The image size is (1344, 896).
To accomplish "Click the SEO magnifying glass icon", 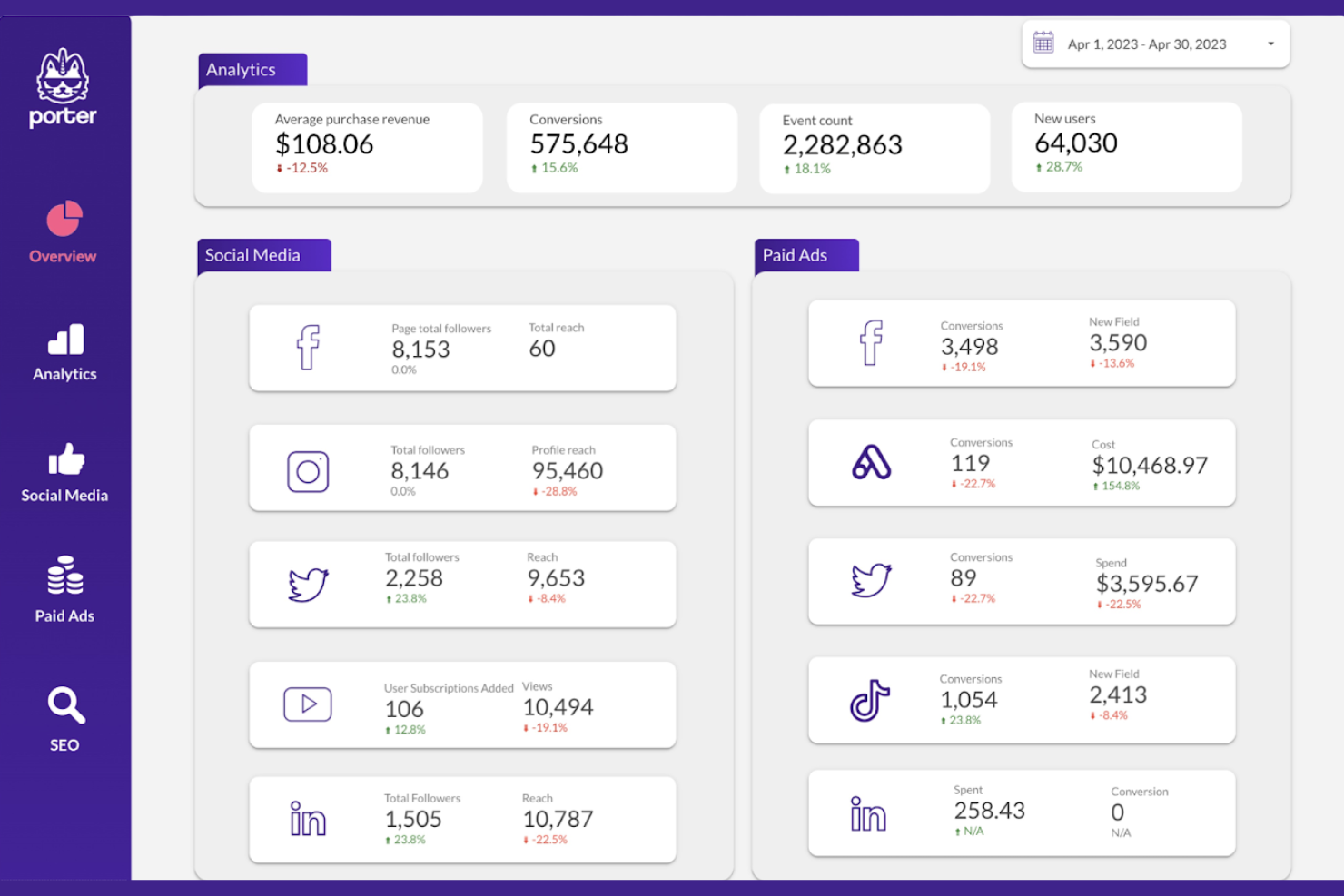I will coord(64,706).
